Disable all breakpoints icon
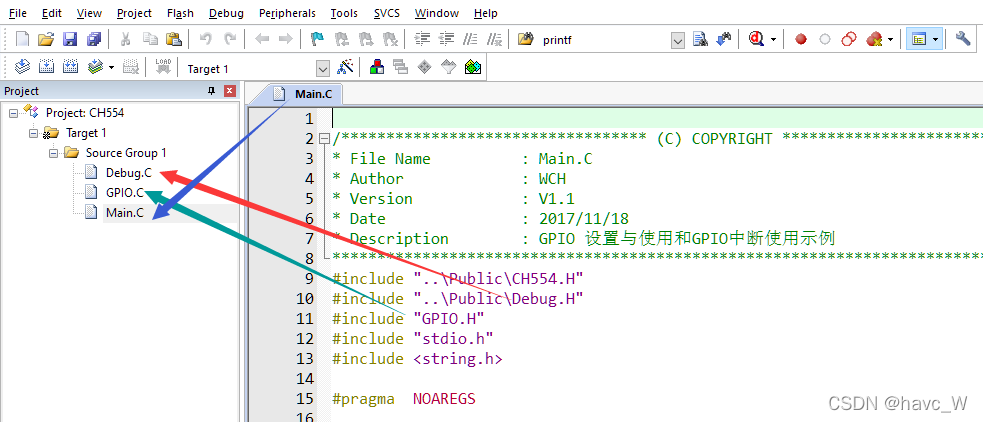The height and width of the screenshot is (422, 983). point(849,40)
